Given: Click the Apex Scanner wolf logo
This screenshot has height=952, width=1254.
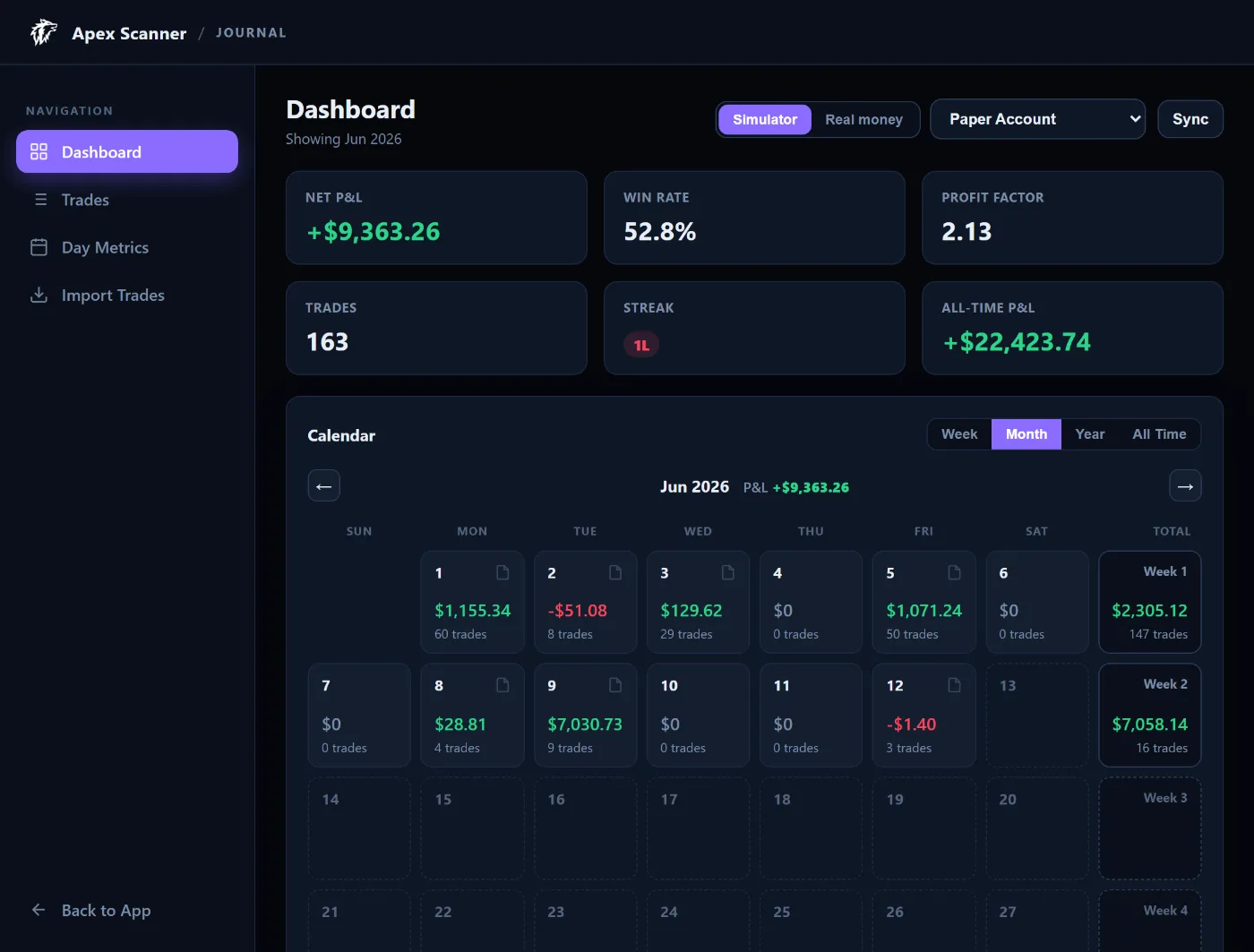Looking at the screenshot, I should [x=43, y=33].
